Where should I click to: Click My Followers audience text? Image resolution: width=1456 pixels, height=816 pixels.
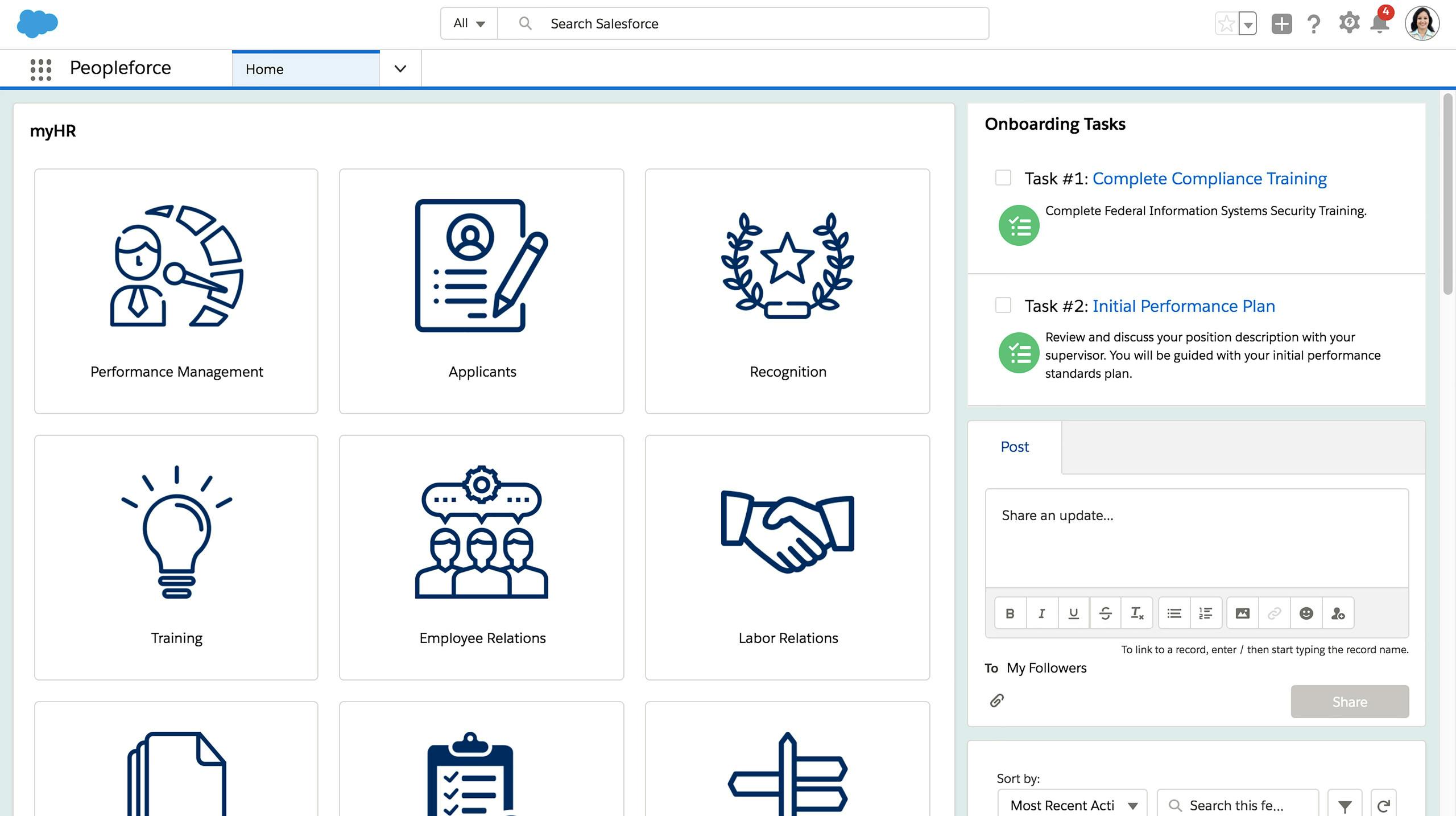pos(1046,668)
